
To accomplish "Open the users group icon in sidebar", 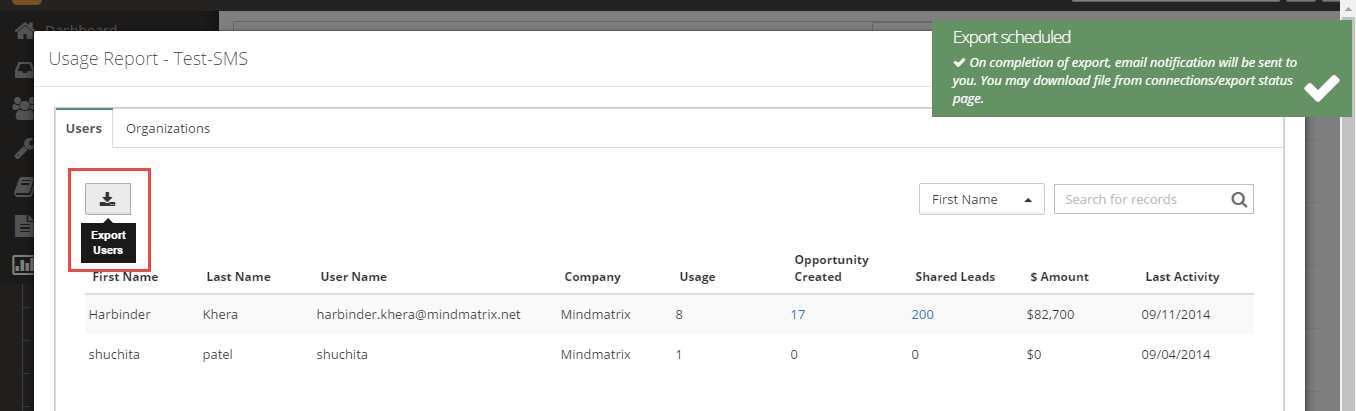I will click(x=24, y=108).
